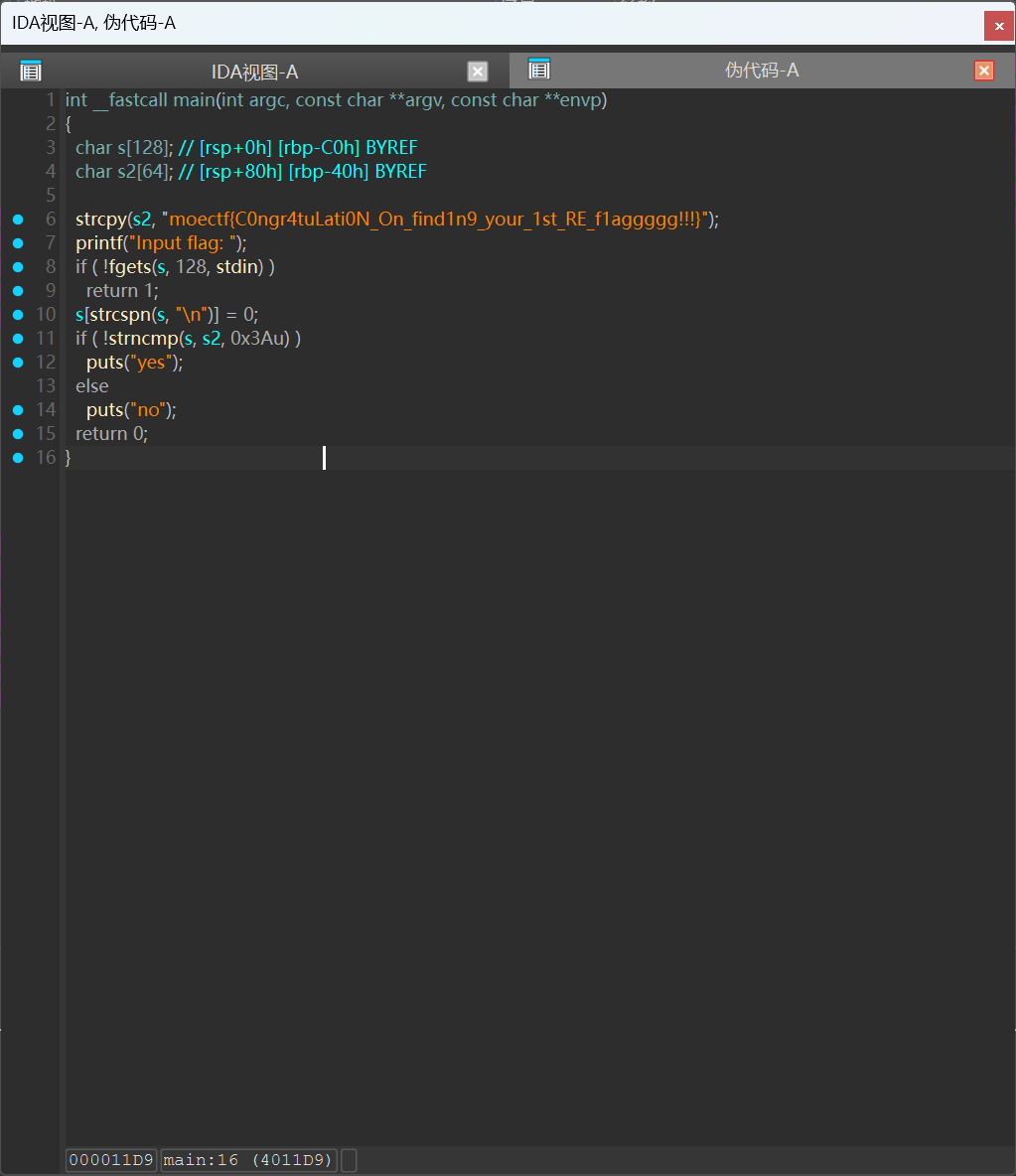
Task: Toggle breakpoint dot on line 9
Action: (x=18, y=291)
